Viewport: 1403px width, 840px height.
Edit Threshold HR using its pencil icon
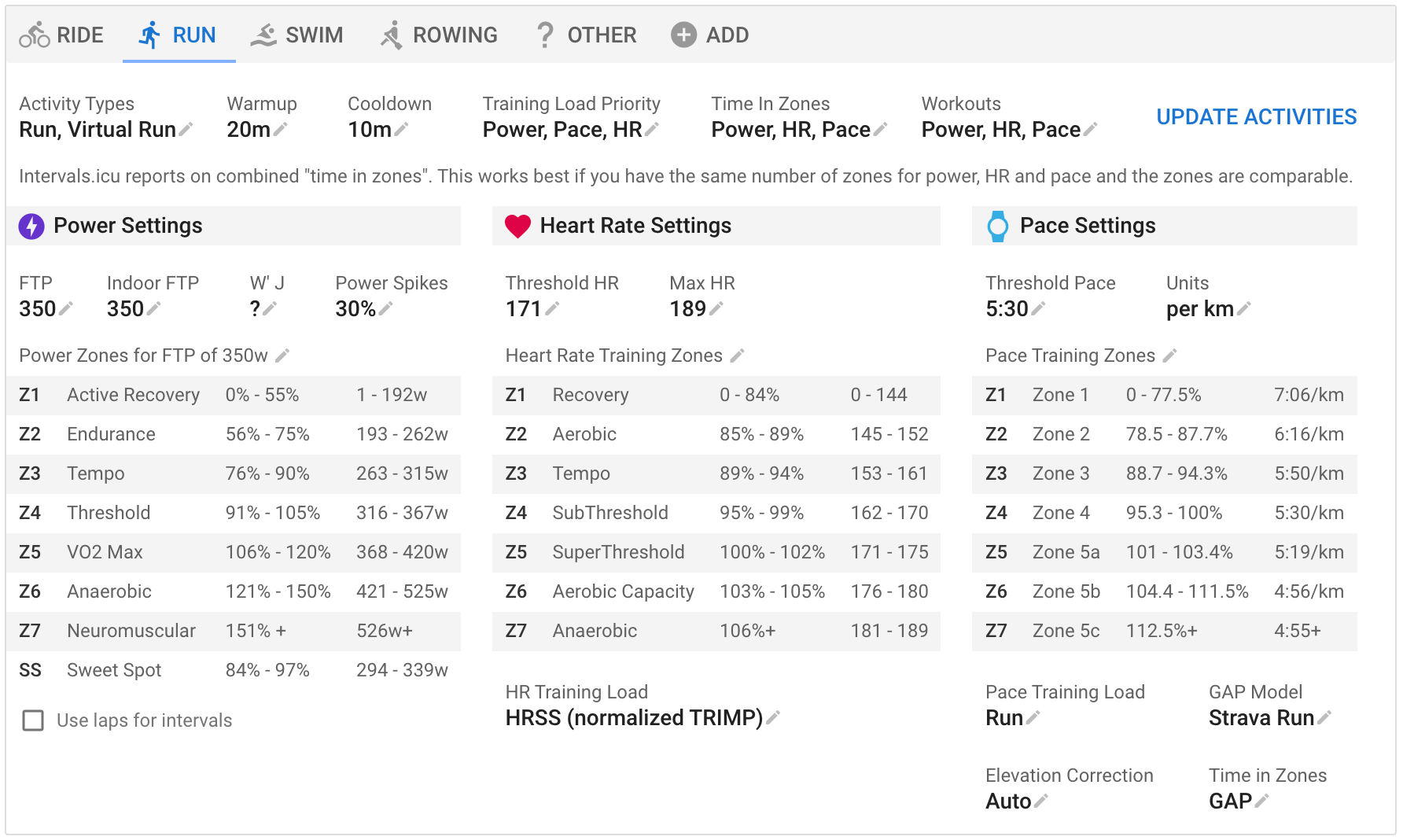[x=552, y=309]
